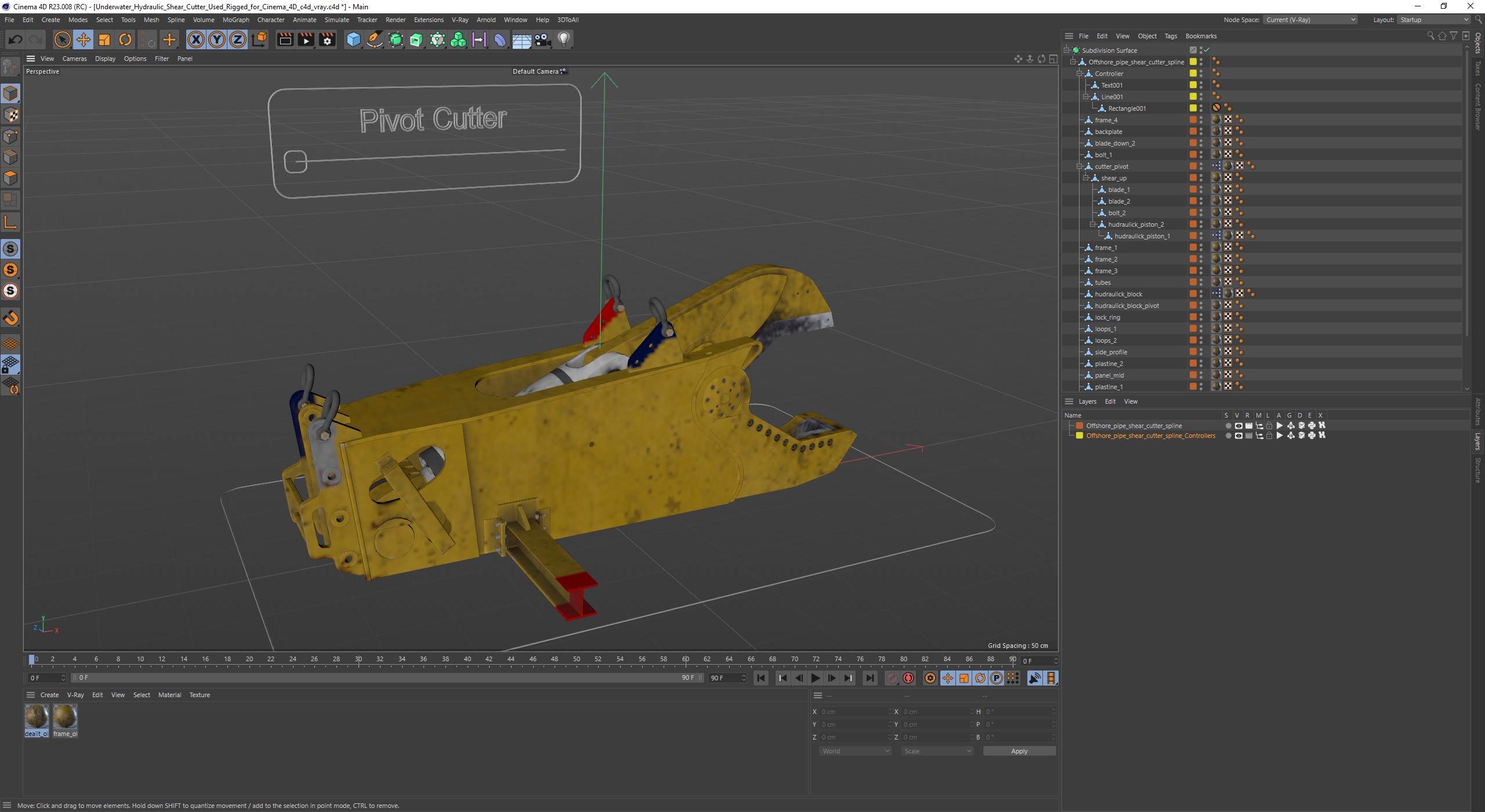1485x812 pixels.
Task: Switch to Model mode in left sidebar
Action: [10, 93]
